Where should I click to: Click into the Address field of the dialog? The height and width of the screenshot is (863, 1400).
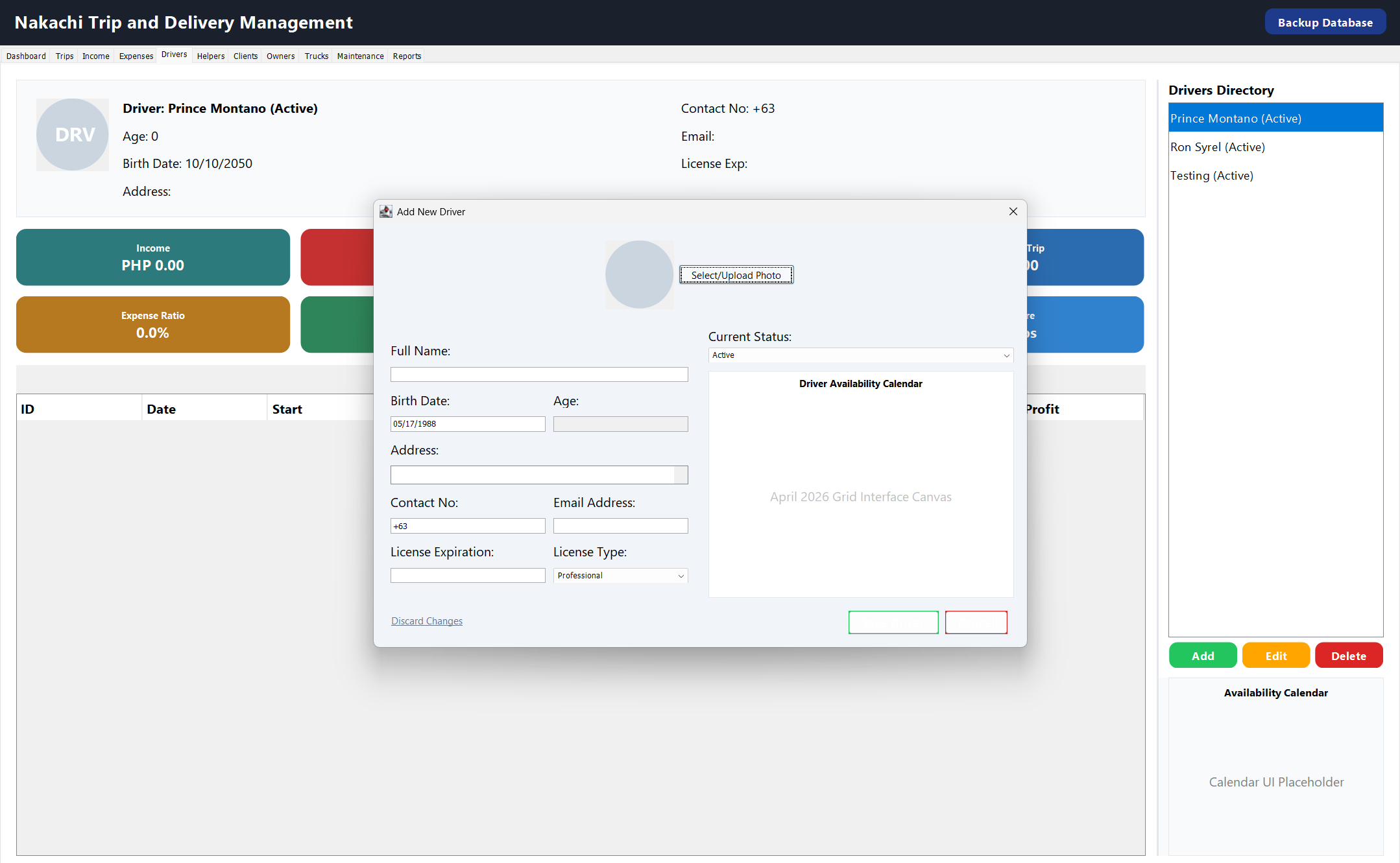[x=539, y=475]
